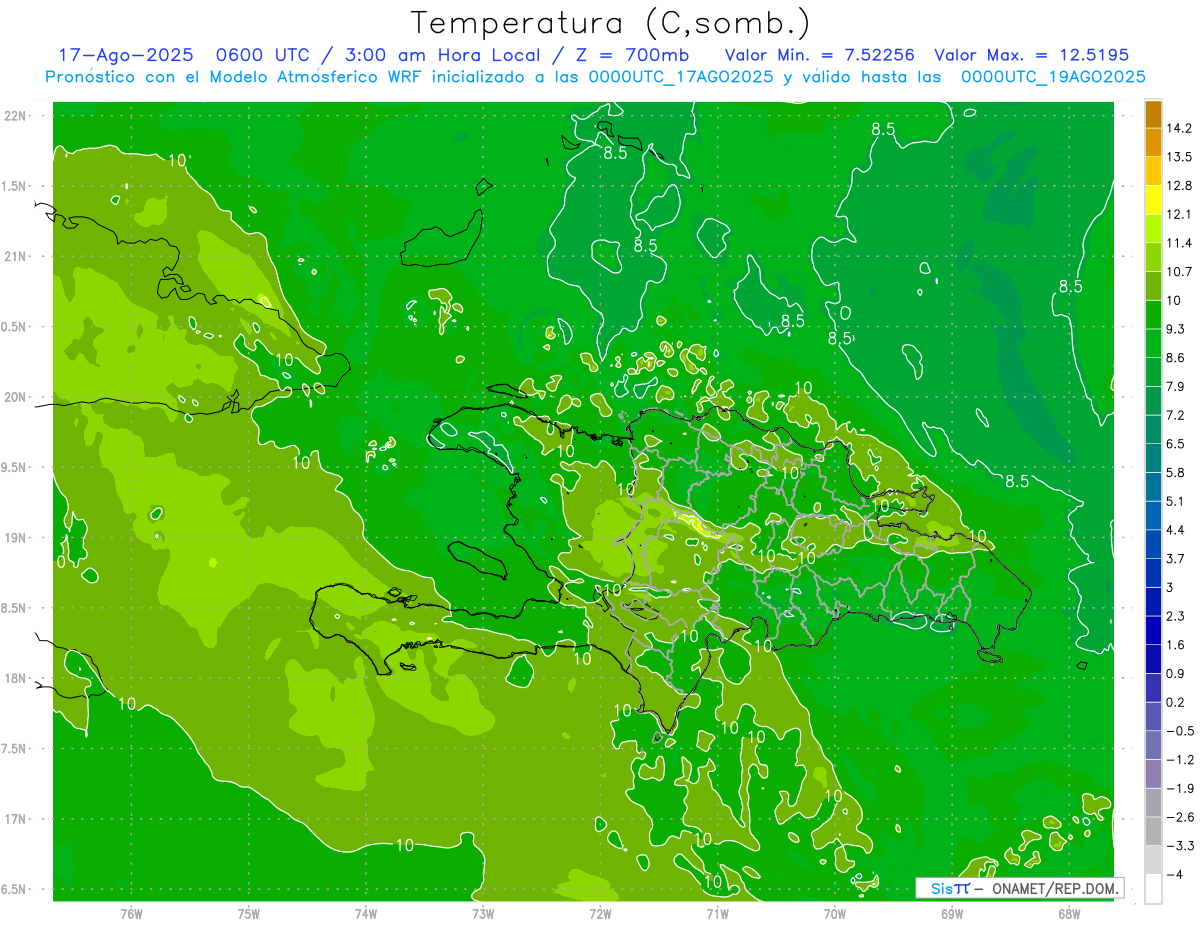The image size is (1200, 927).
Task: Click the 2.3 value on the color legend
Action: pos(1175,616)
